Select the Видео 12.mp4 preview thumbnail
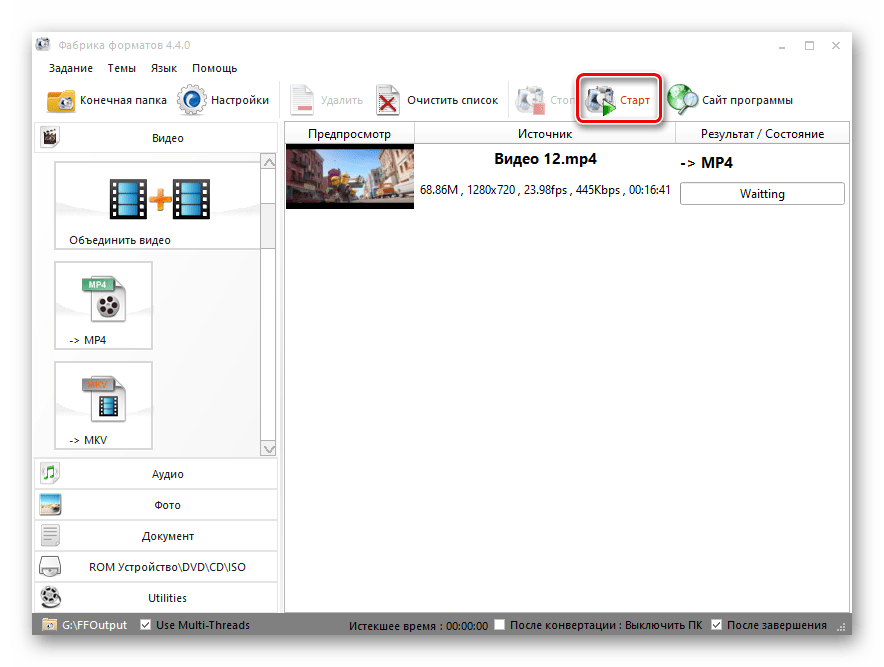This screenshot has width=884, height=667. (350, 176)
